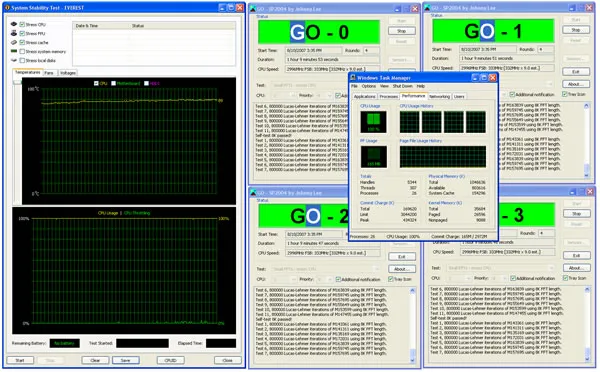The width and height of the screenshot is (600, 372).
Task: Open the CPU dropdown in GO - 2 window
Action: pyautogui.click(x=283, y=279)
